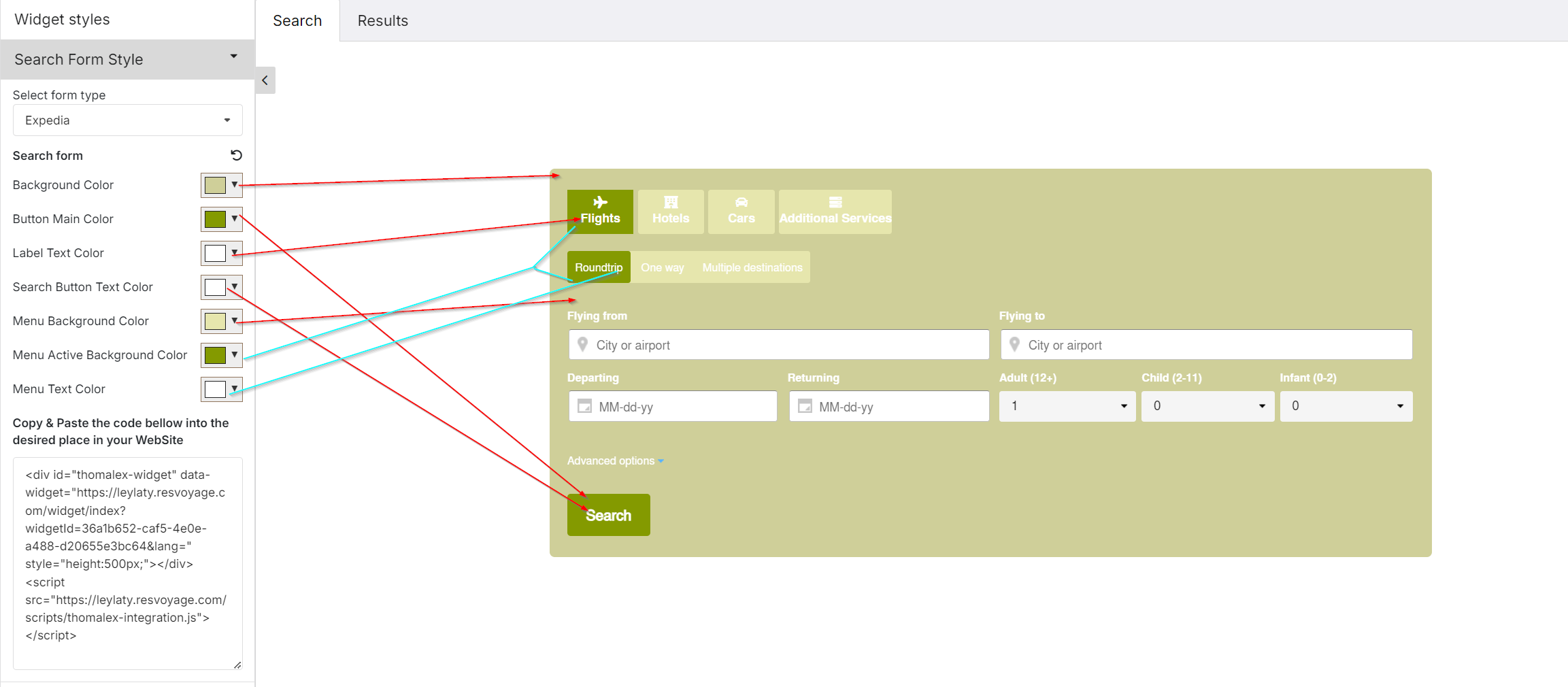The height and width of the screenshot is (687, 1568).
Task: Open the Infant (0-2) passenger dropdown
Action: pyautogui.click(x=1346, y=406)
